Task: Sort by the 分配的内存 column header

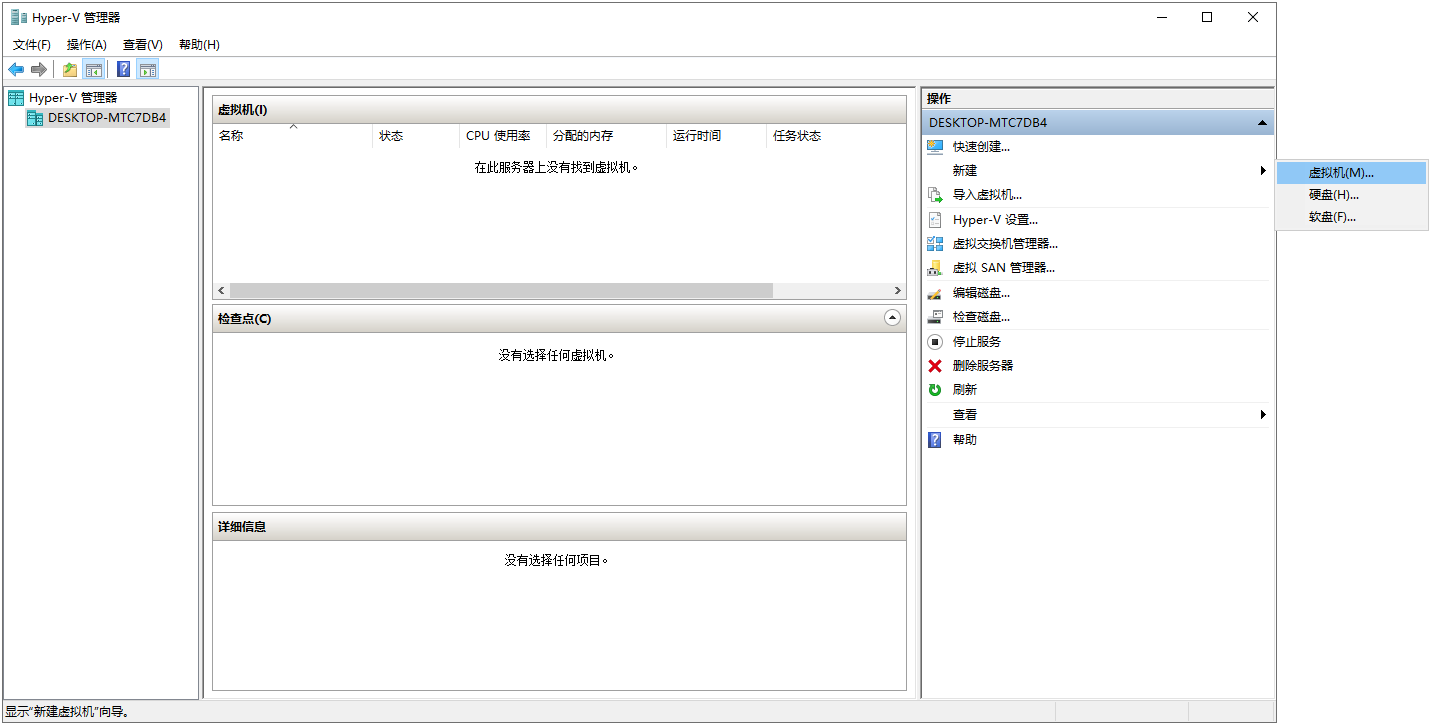Action: pos(606,136)
